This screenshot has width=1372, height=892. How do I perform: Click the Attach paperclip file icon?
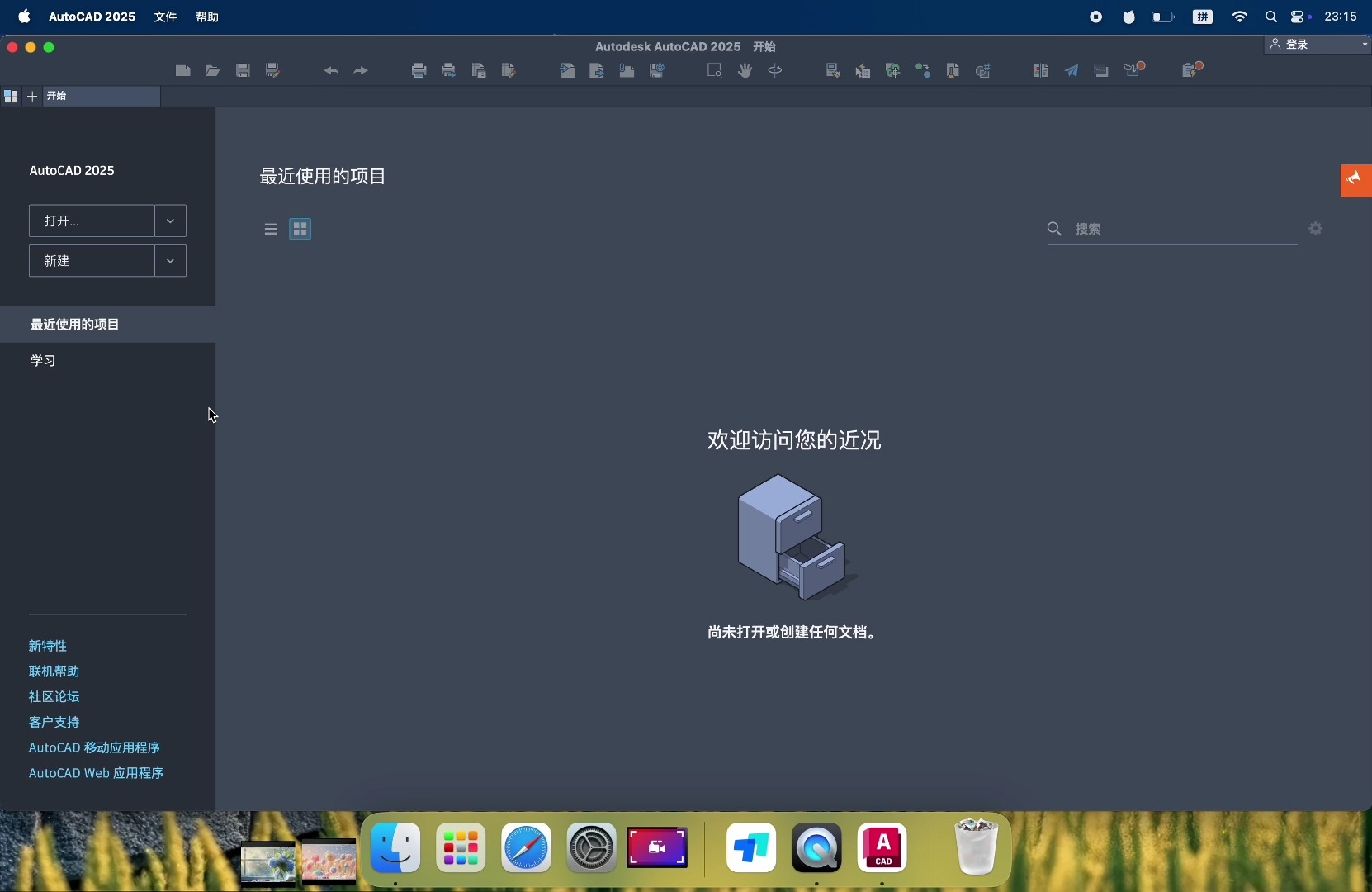coord(627,71)
